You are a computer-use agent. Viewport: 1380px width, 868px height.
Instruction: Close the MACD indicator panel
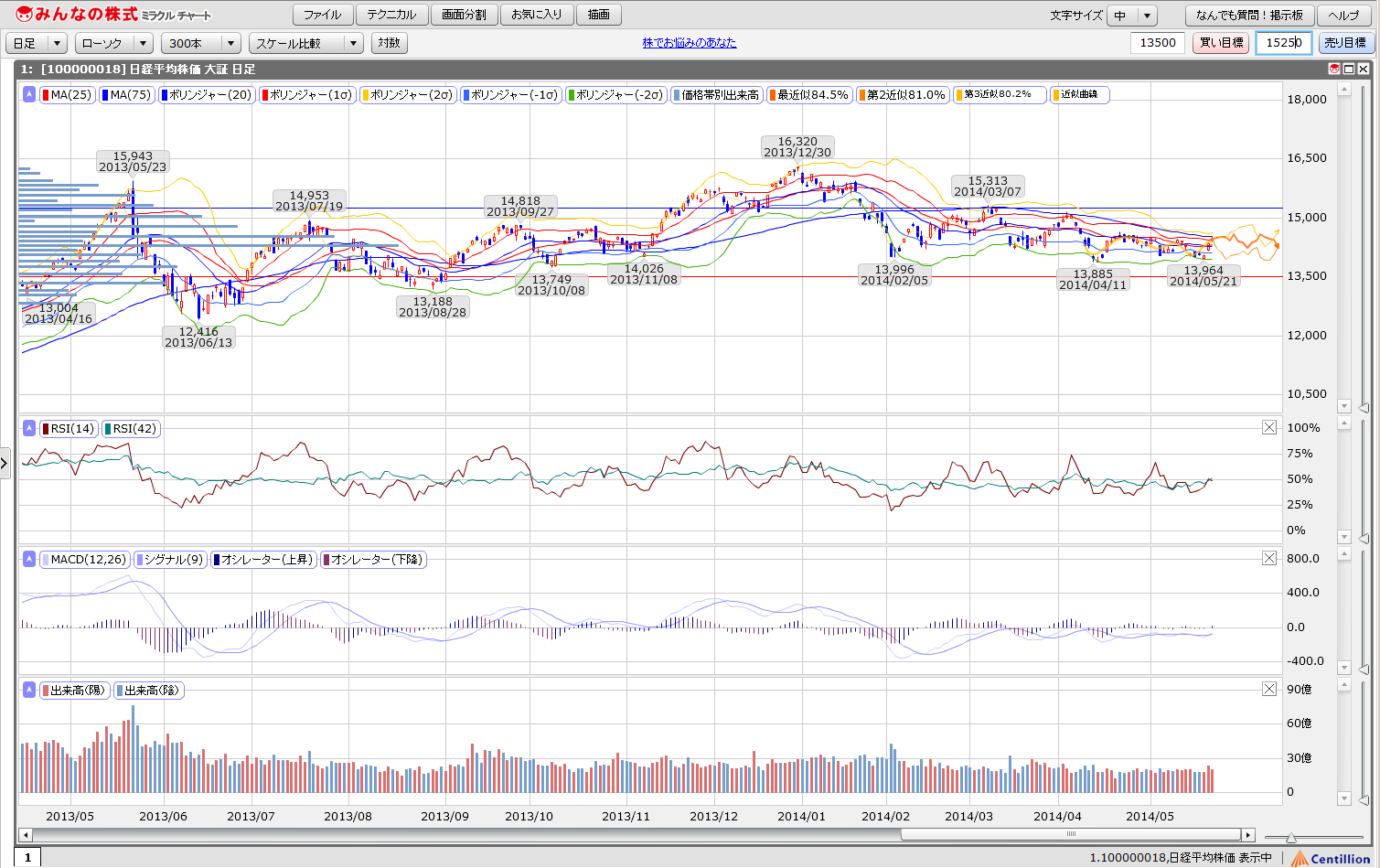1269,558
